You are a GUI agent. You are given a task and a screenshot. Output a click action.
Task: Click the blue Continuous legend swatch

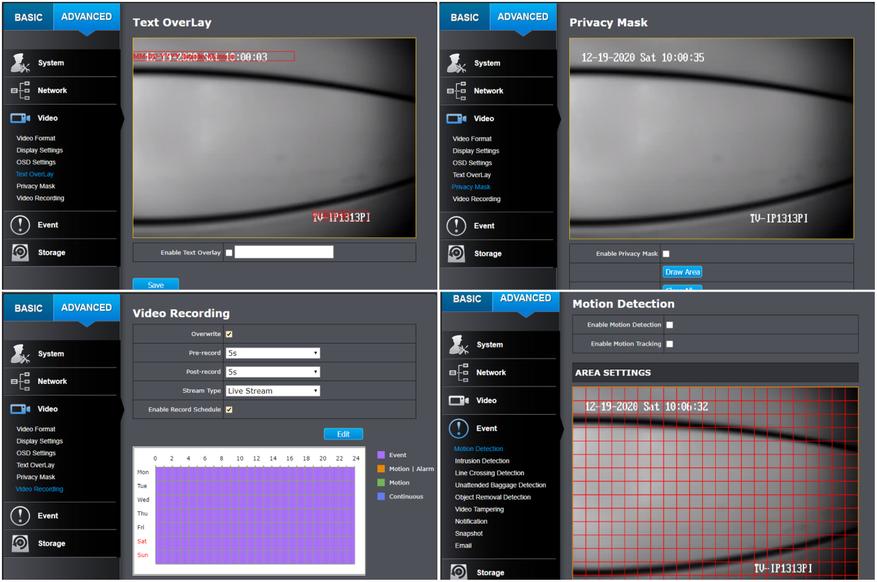tap(381, 496)
